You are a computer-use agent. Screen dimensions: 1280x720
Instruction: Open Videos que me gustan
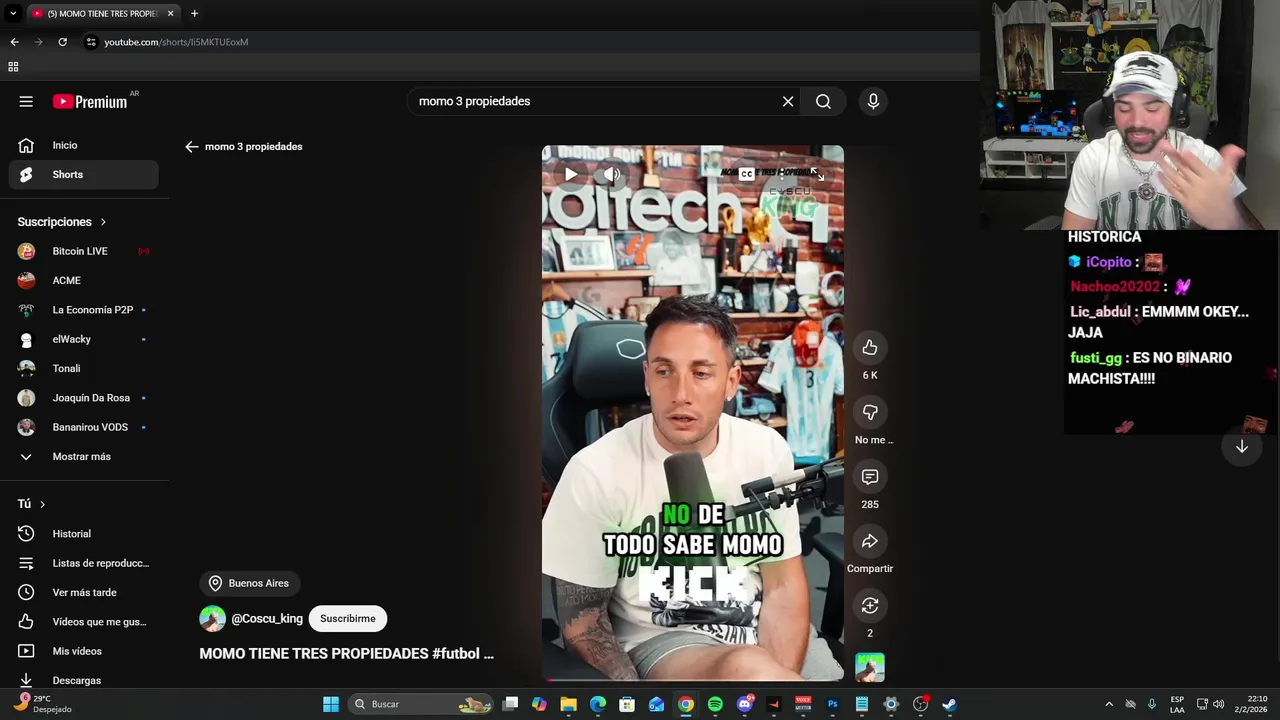(x=84, y=622)
